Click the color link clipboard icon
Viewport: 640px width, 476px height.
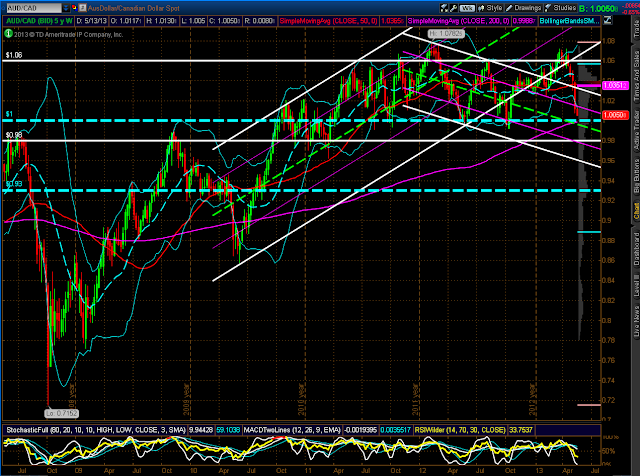74,8
